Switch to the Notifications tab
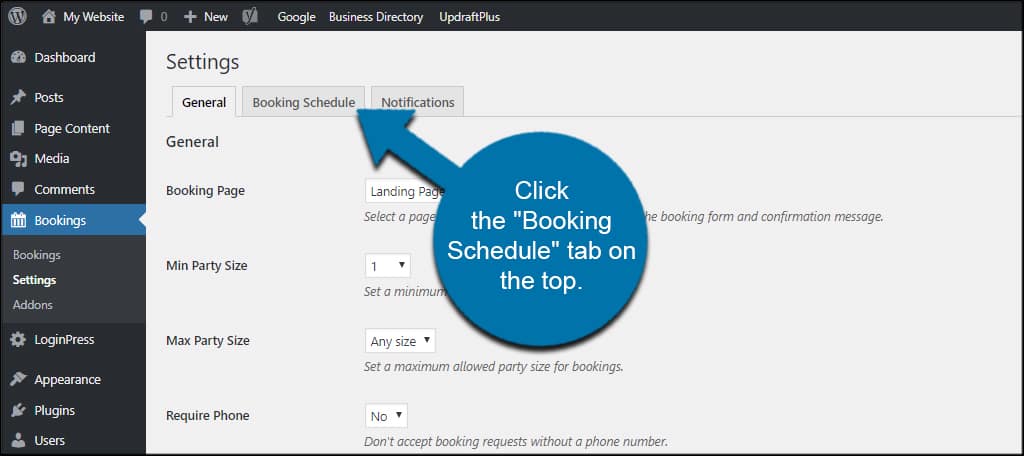This screenshot has height=456, width=1024. pos(417,102)
